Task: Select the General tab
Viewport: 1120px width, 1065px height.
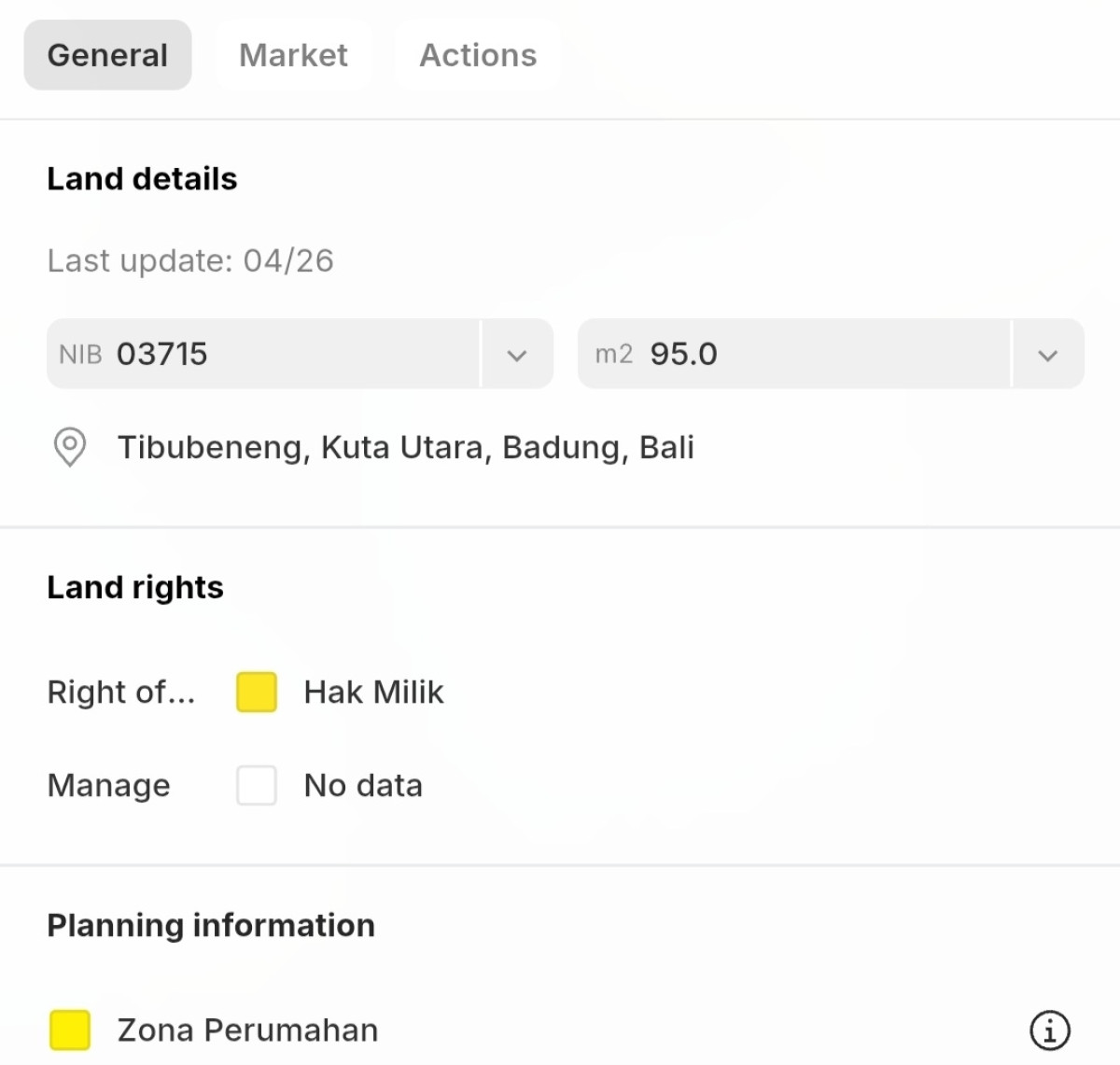Action: [107, 55]
